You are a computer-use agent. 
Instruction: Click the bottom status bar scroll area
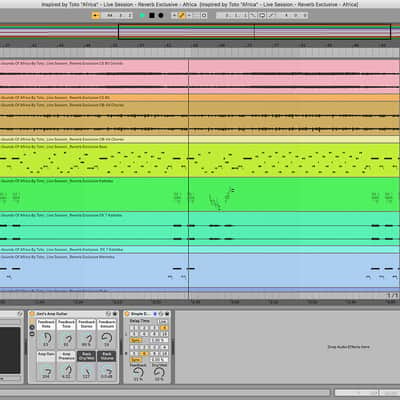point(165,393)
